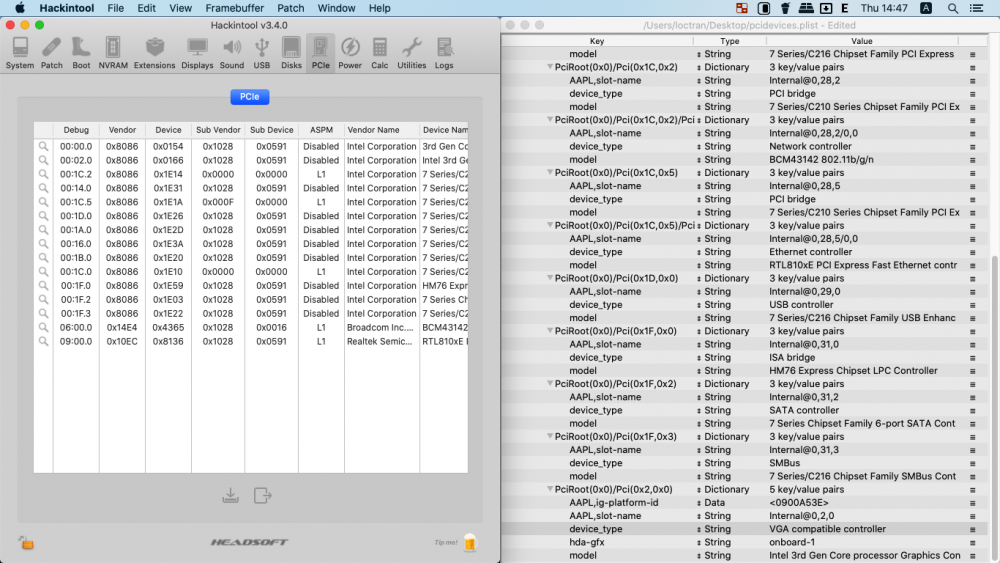Click Internal@0,31,2 slot-name value
The width and height of the screenshot is (1000, 563).
click(x=804, y=397)
